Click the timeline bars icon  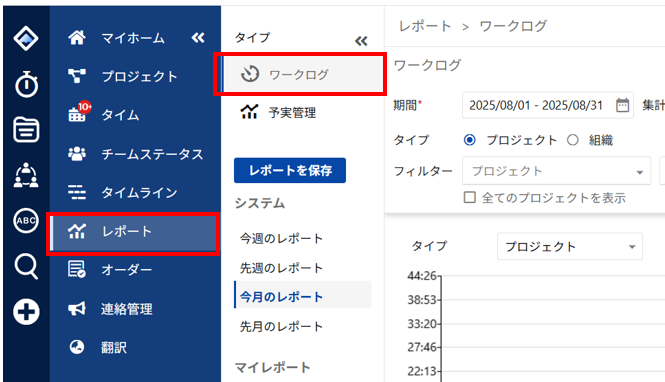[x=77, y=192]
